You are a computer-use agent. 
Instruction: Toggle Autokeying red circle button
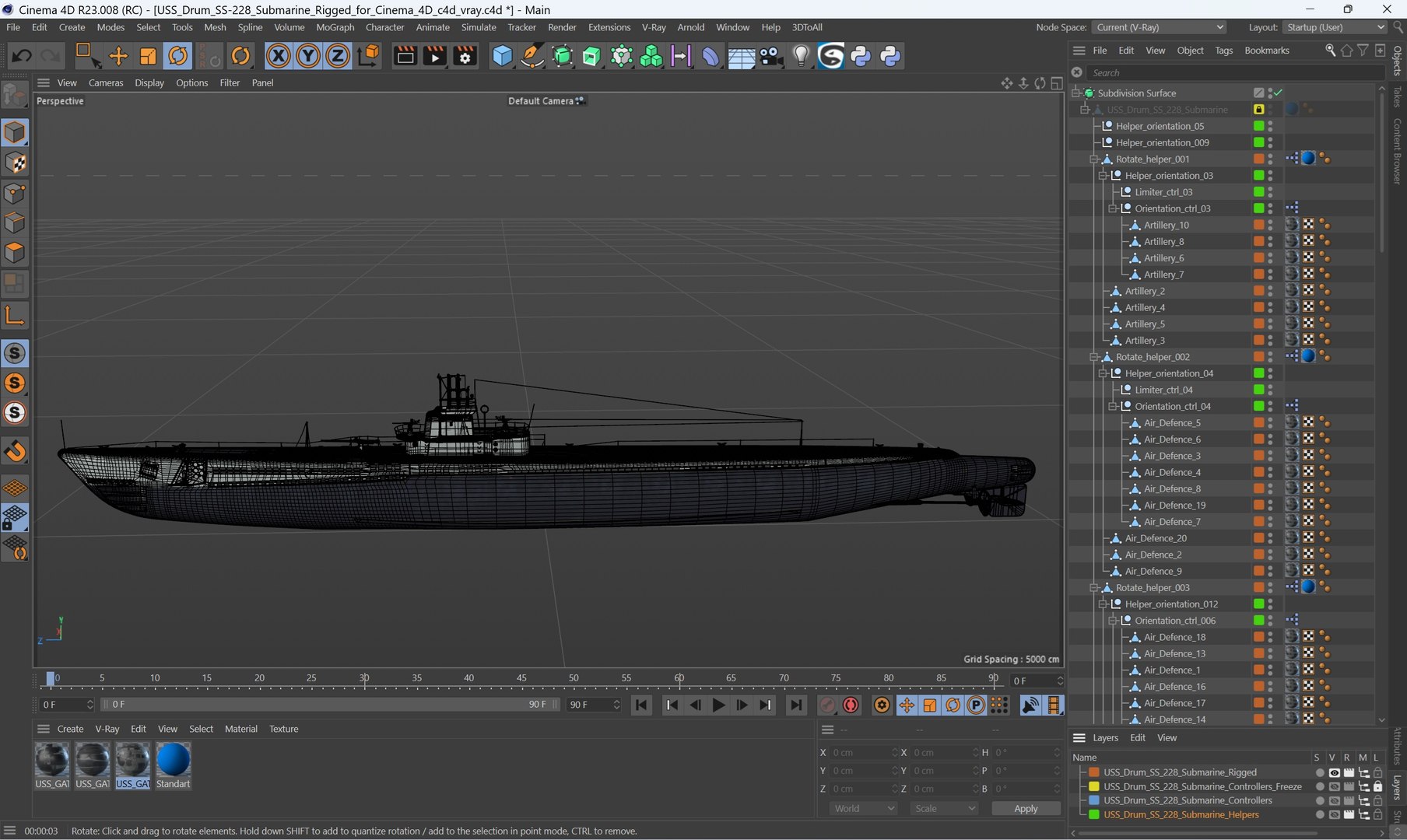point(851,705)
